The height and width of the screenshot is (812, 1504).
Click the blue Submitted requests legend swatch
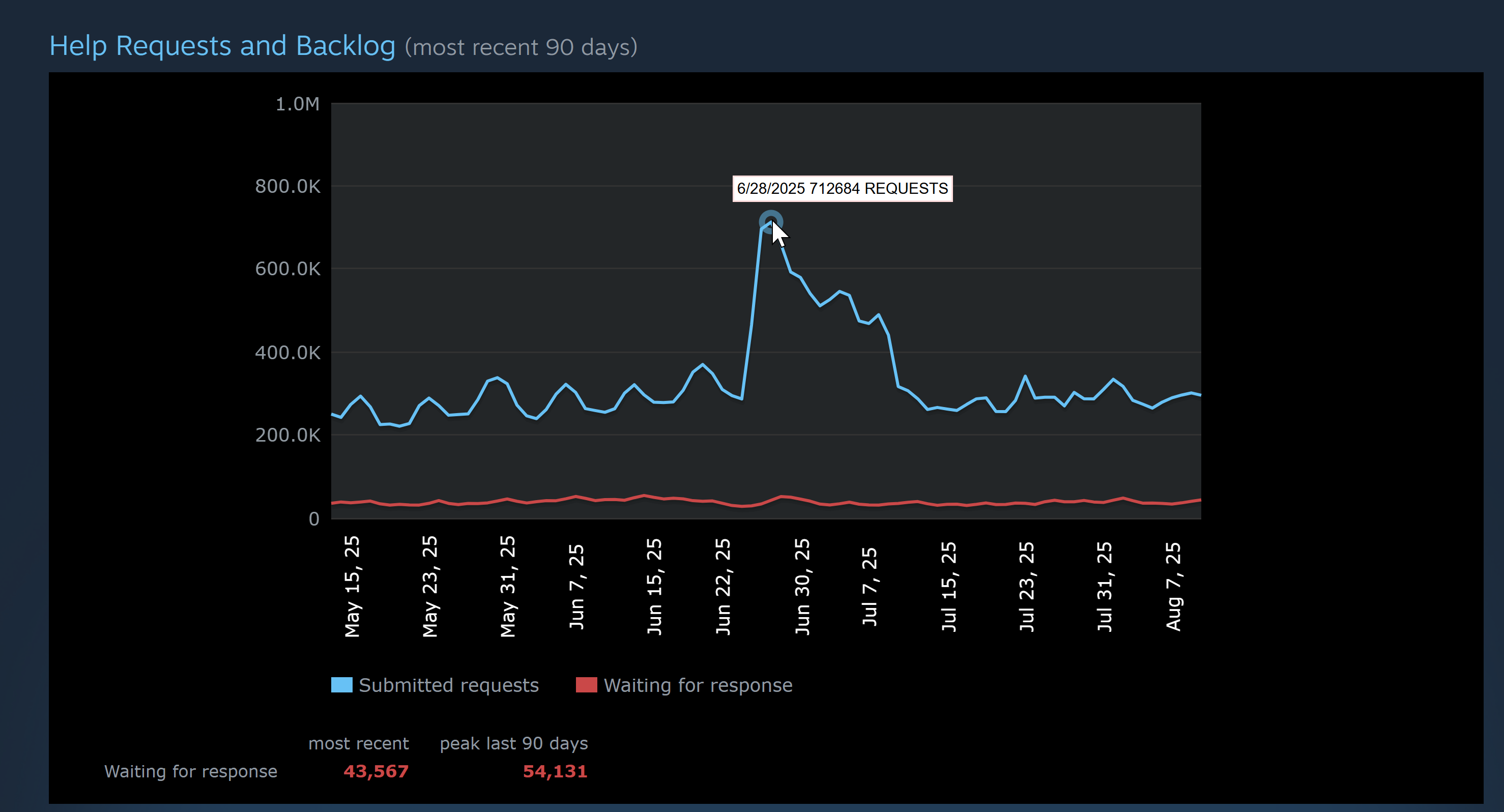coord(341,685)
